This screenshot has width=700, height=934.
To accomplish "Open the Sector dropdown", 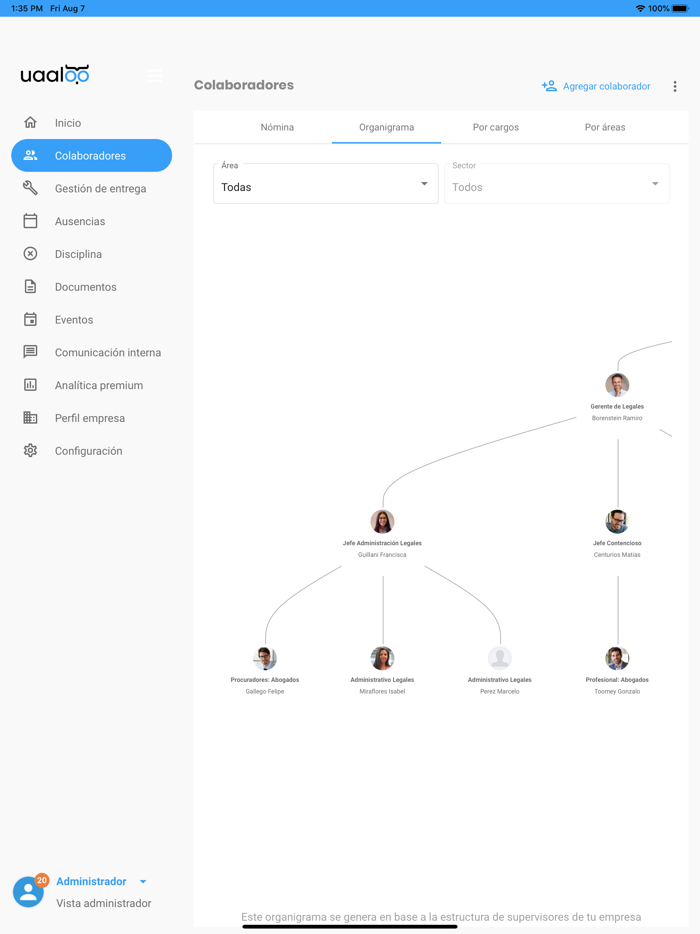I will [557, 184].
